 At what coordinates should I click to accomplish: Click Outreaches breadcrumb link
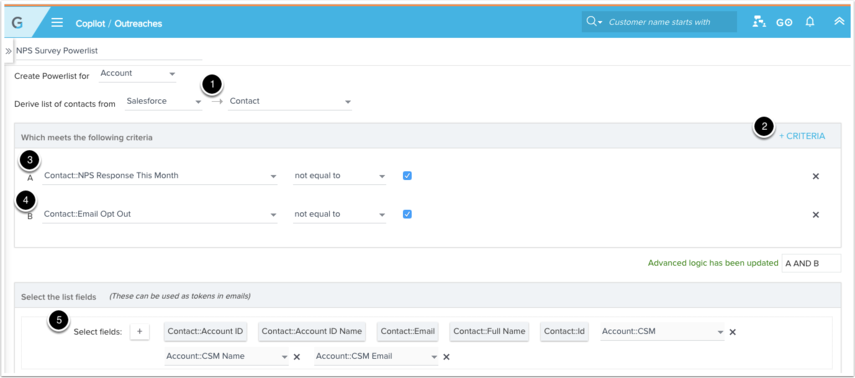click(x=138, y=24)
